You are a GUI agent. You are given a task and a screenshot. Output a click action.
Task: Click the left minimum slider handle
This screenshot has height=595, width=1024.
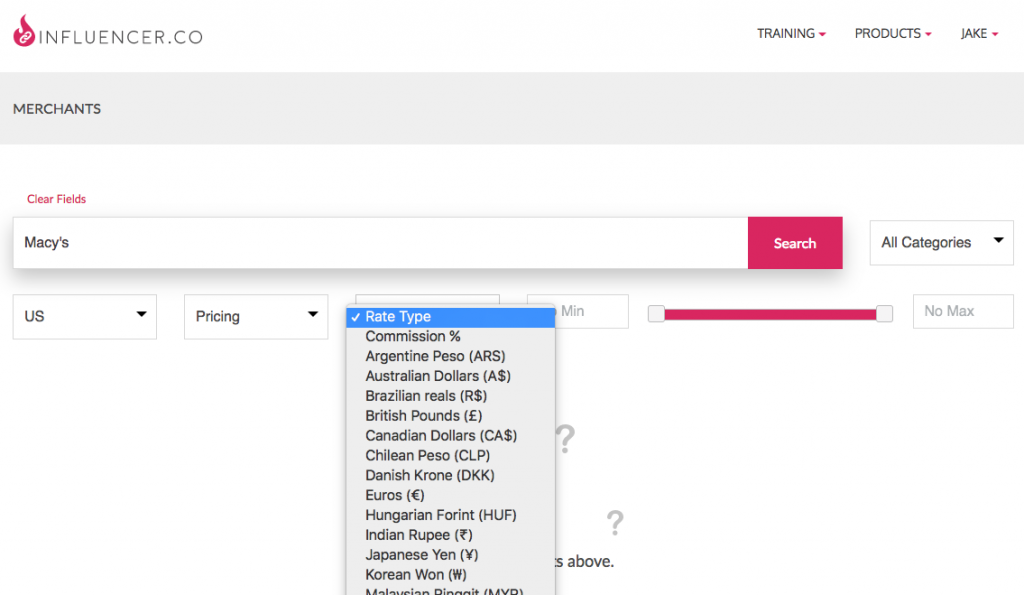[656, 314]
